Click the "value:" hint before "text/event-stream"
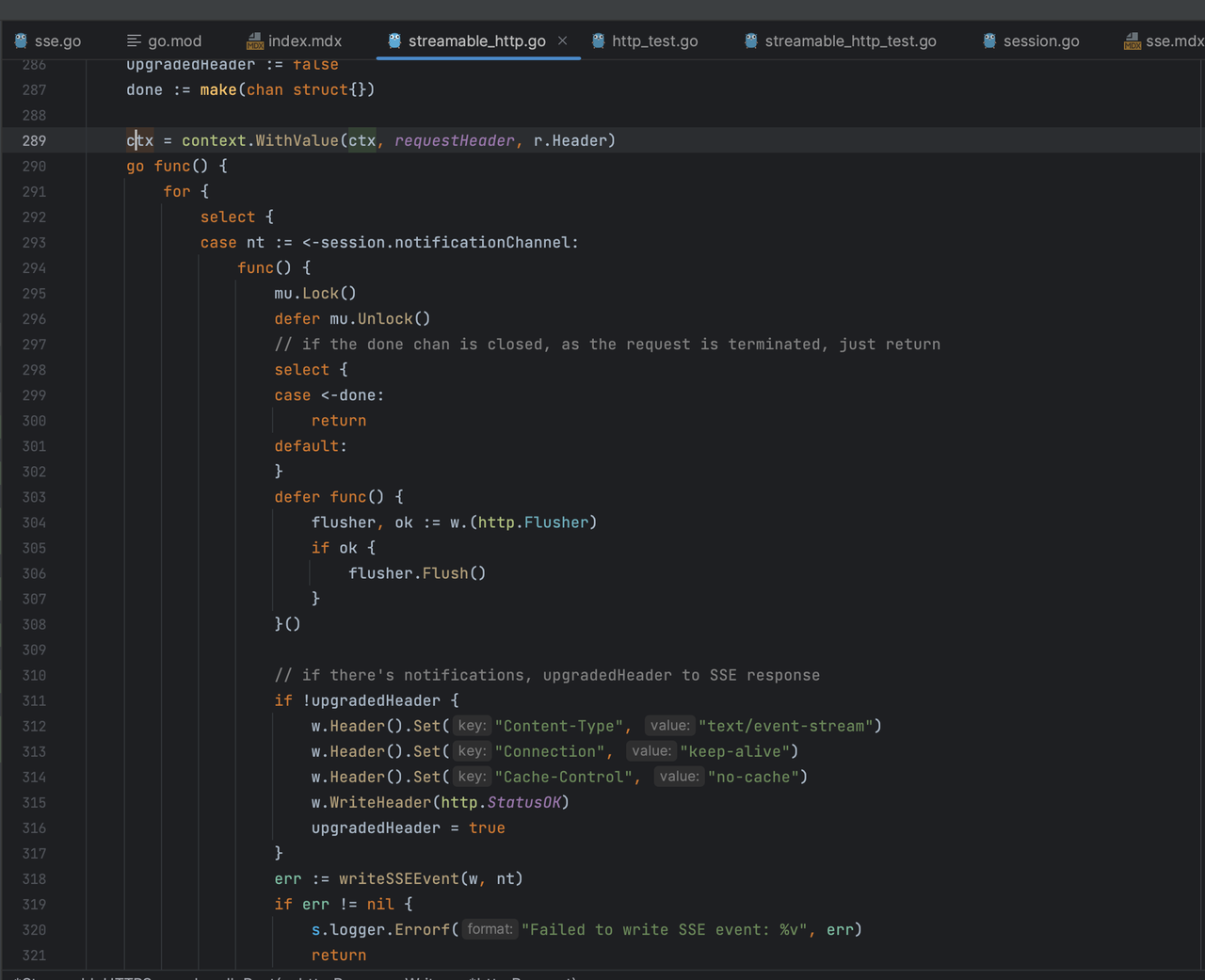This screenshot has height=980, width=1205. [670, 725]
